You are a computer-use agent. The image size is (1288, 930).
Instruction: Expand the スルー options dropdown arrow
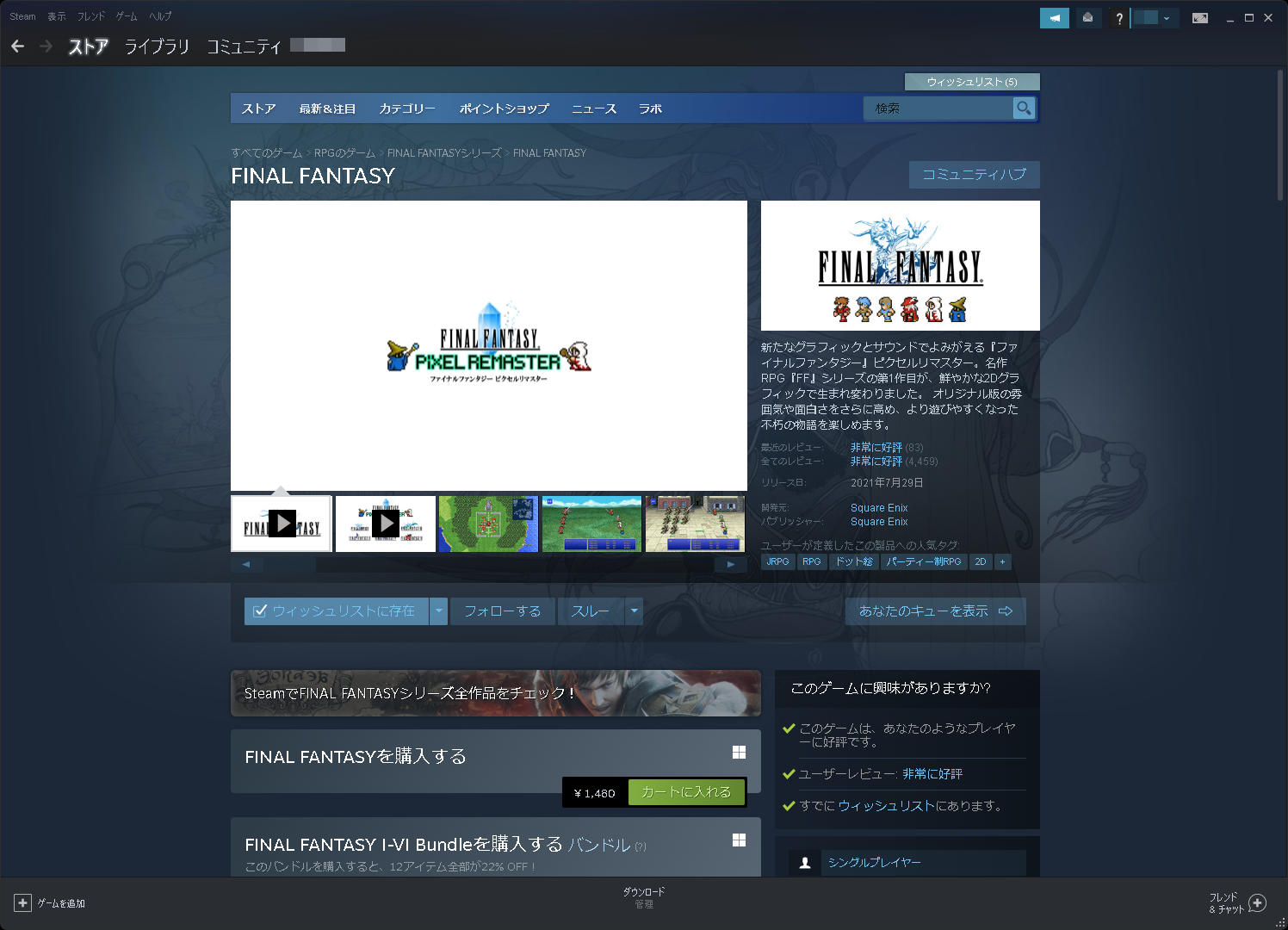pyautogui.click(x=635, y=611)
